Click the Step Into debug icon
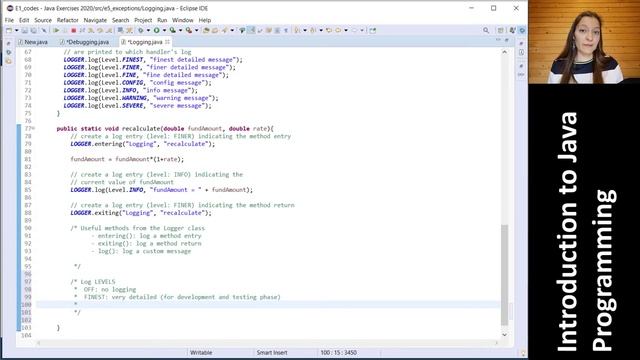This screenshot has width=640, height=360. pyautogui.click(x=91, y=30)
